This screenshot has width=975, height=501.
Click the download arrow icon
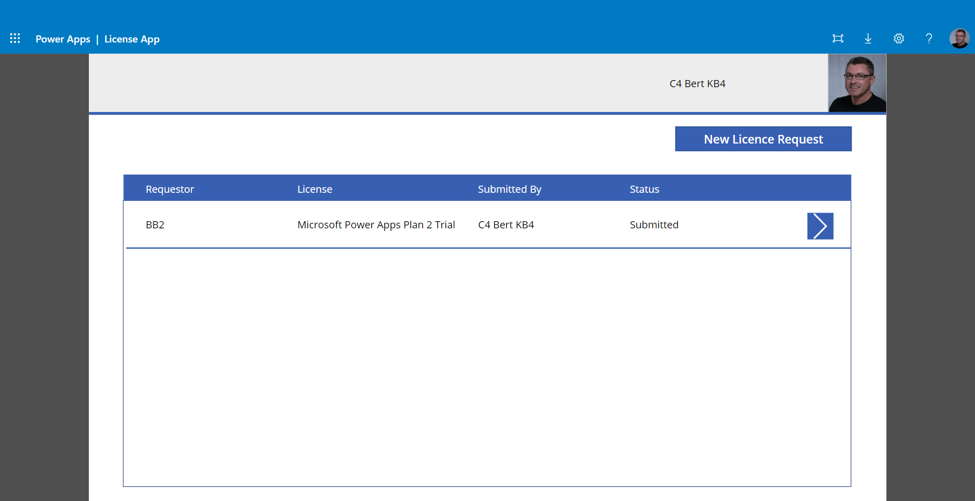[x=868, y=39]
